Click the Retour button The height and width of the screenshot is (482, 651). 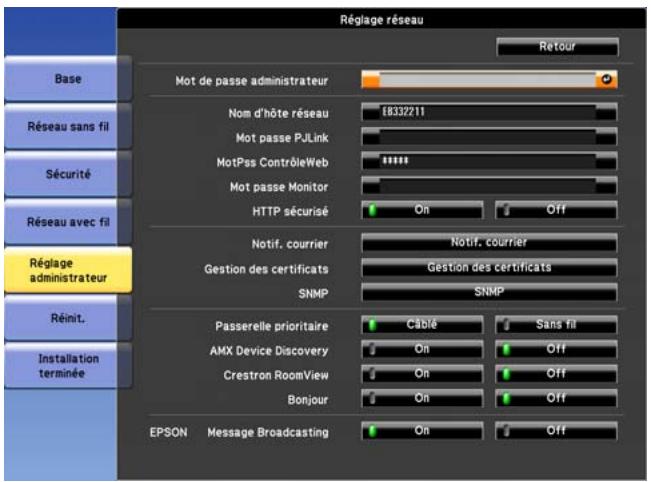pyautogui.click(x=556, y=46)
